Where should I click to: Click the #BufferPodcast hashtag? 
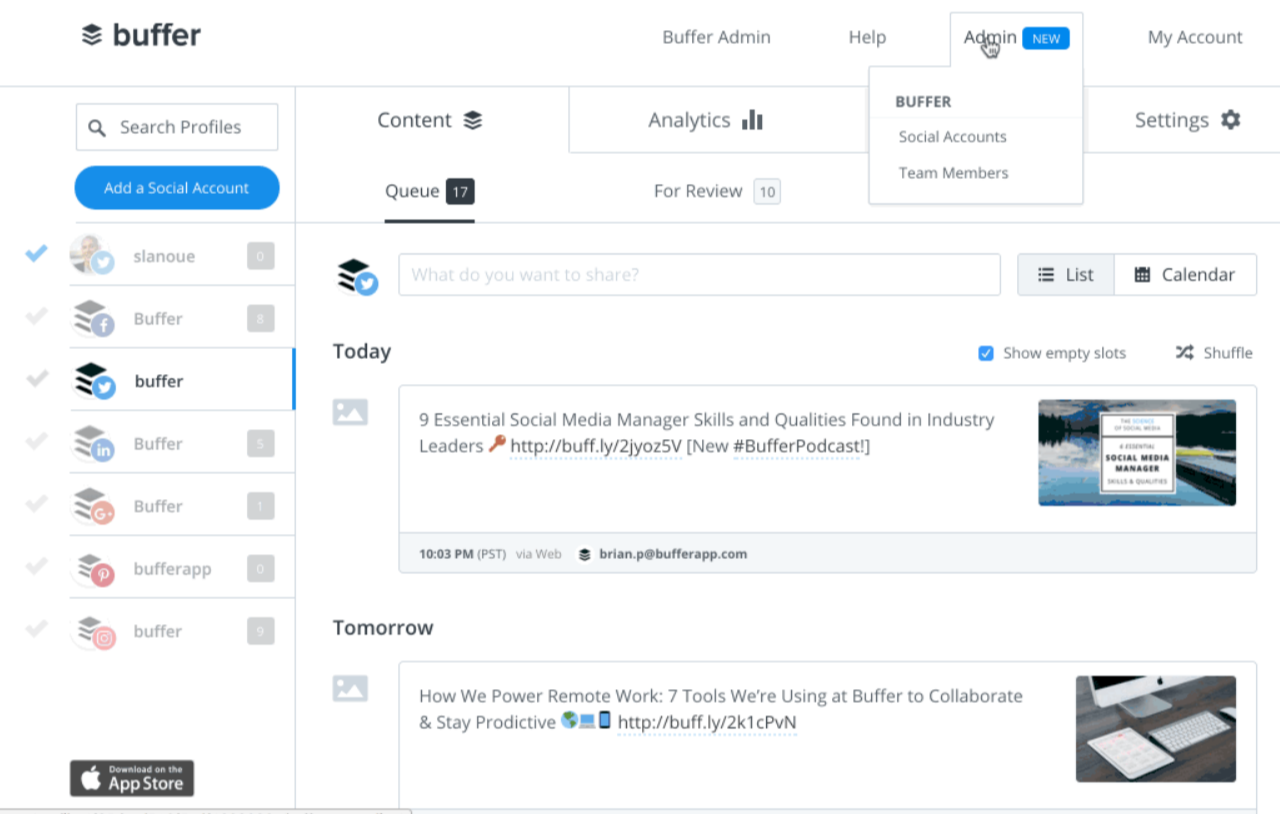(x=798, y=446)
